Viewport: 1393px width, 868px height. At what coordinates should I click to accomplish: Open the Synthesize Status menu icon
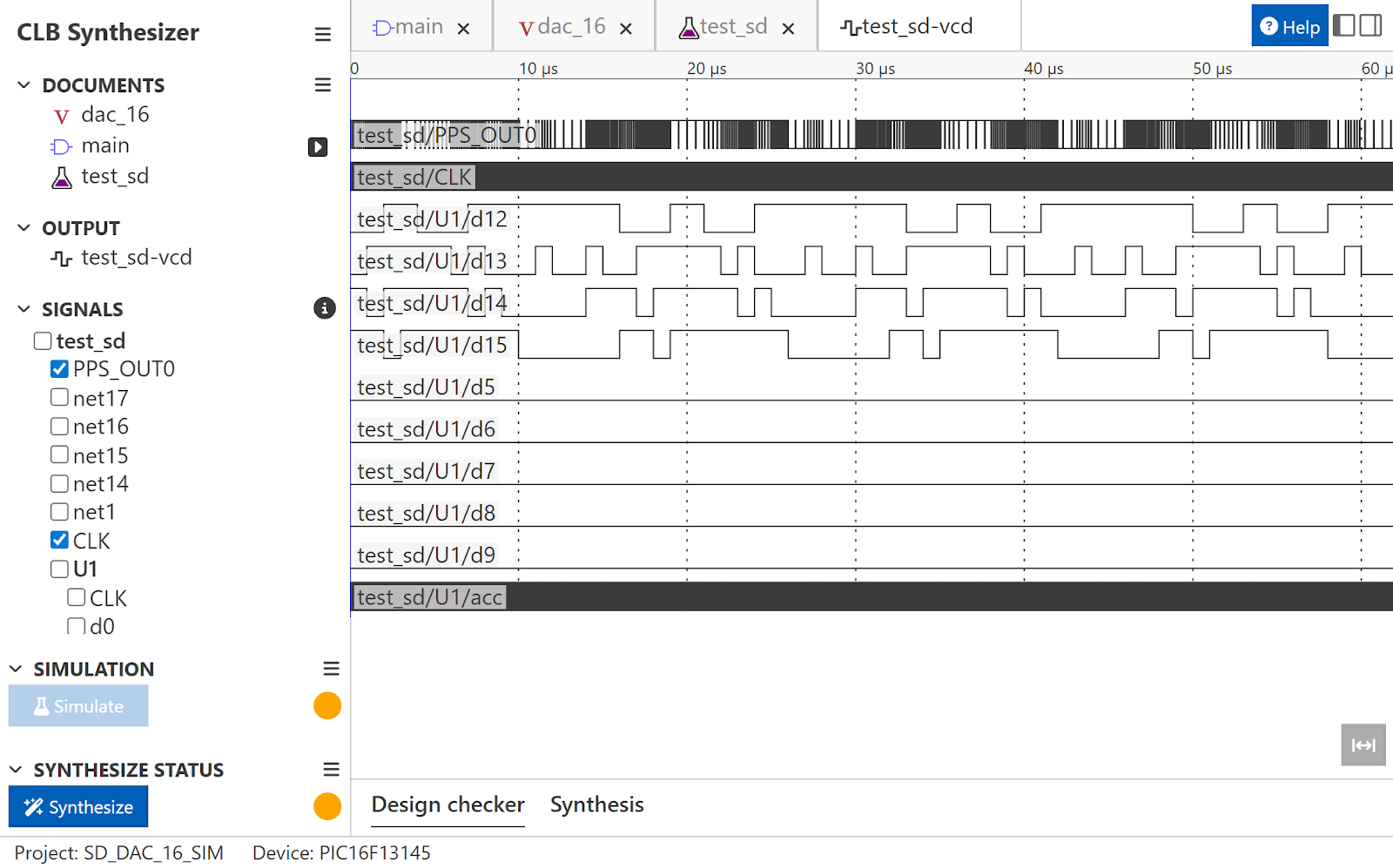point(331,770)
